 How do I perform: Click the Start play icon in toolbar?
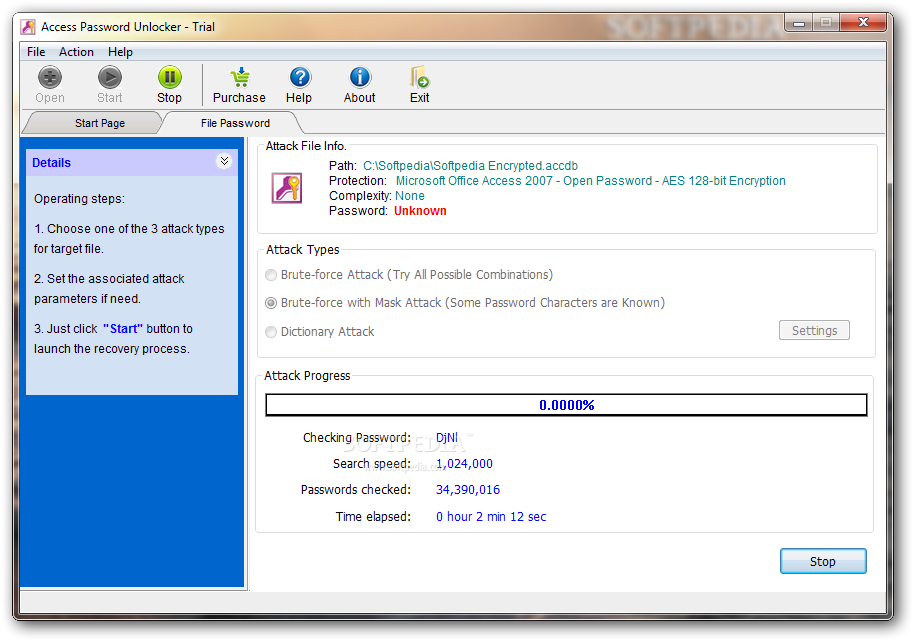tap(110, 77)
